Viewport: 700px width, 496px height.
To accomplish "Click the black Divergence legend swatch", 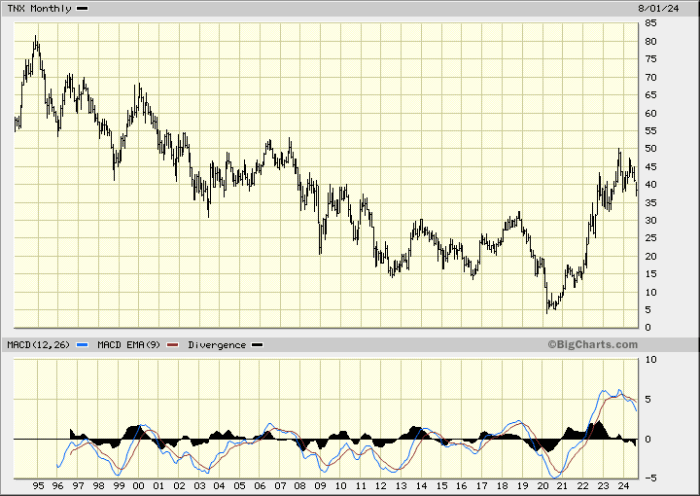I will pyautogui.click(x=257, y=345).
